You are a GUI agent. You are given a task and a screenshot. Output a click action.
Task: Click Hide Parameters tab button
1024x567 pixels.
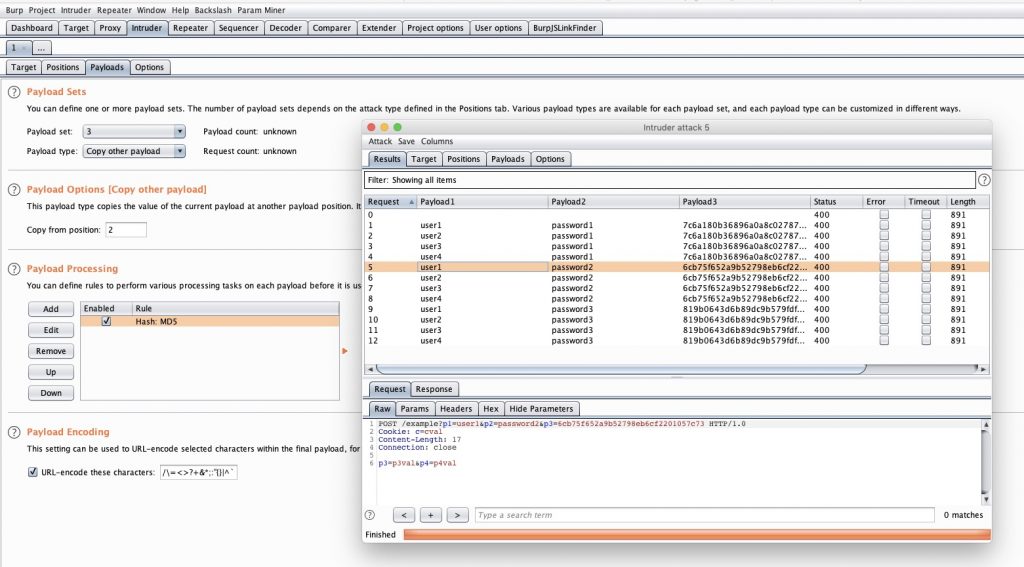coord(541,409)
